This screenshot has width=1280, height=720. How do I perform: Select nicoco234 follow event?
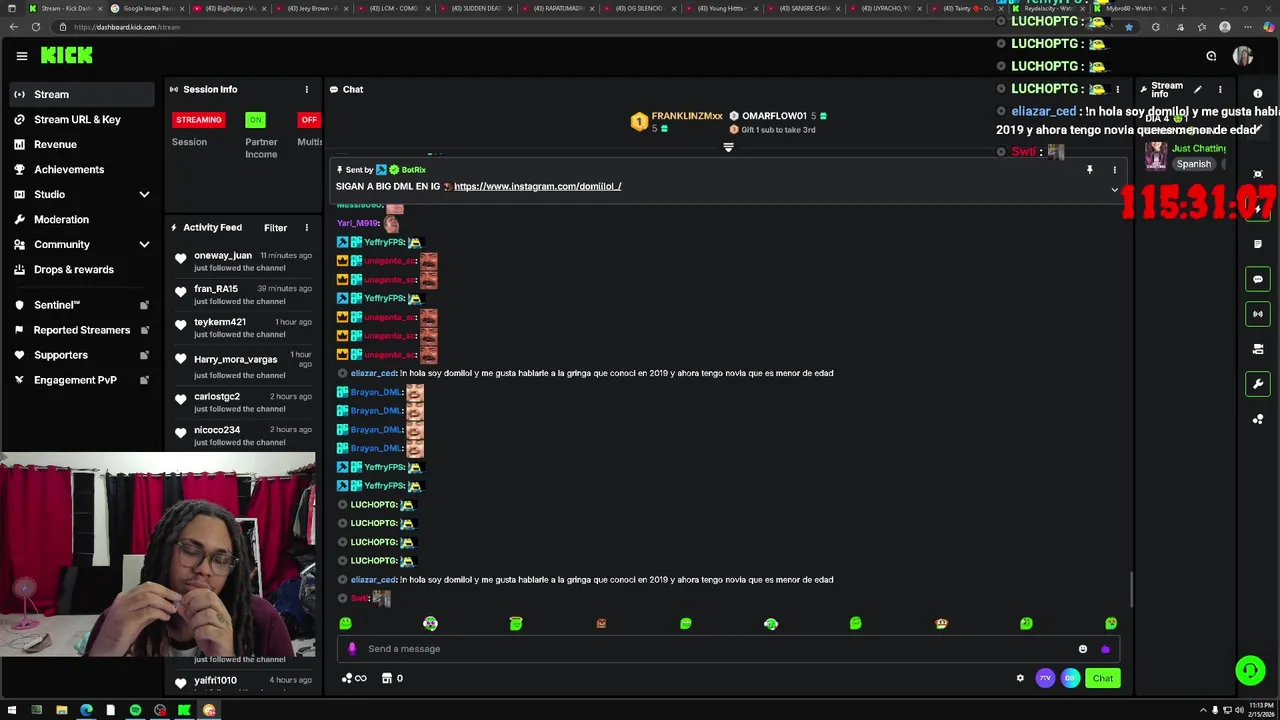(243, 435)
